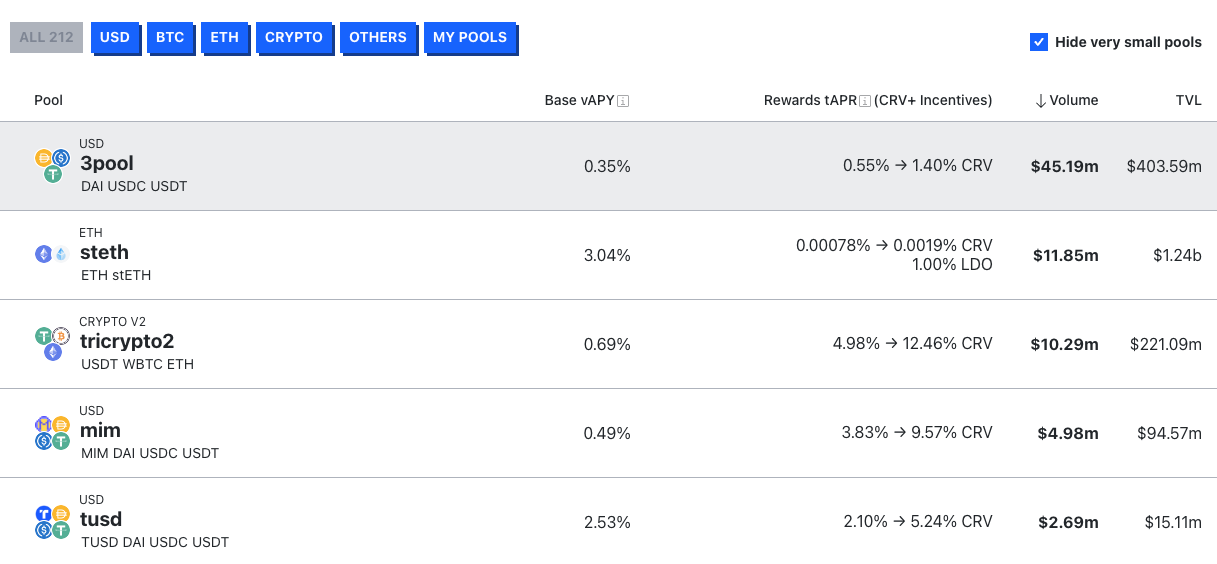The width and height of the screenshot is (1217, 564).
Task: Click the 2.10% → 5.24% CRV reward
Action: [x=918, y=521]
